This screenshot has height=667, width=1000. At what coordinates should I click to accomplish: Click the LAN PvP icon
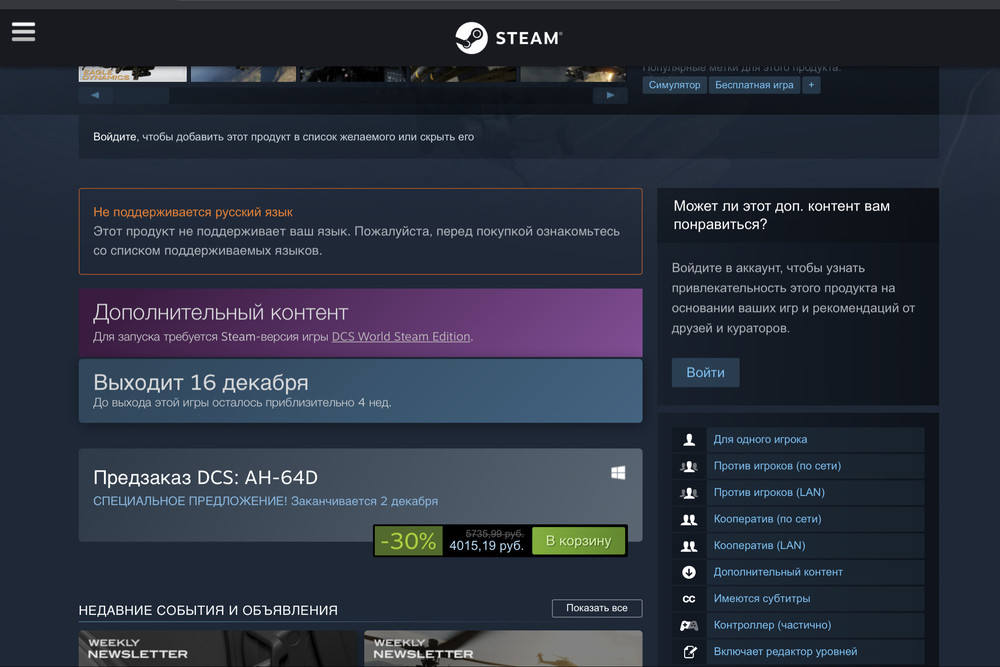[689, 492]
